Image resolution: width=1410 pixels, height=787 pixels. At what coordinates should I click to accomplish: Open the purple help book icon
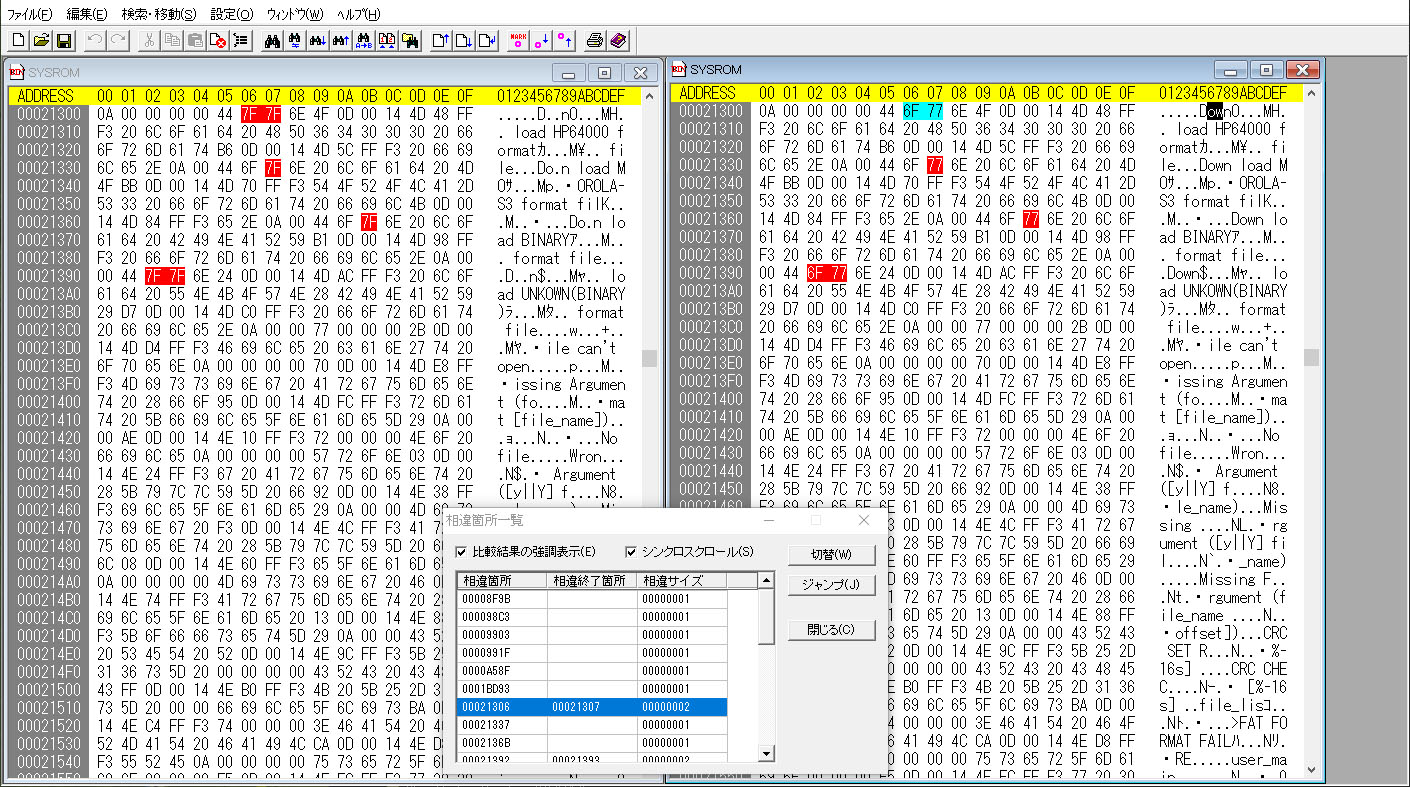pos(617,41)
